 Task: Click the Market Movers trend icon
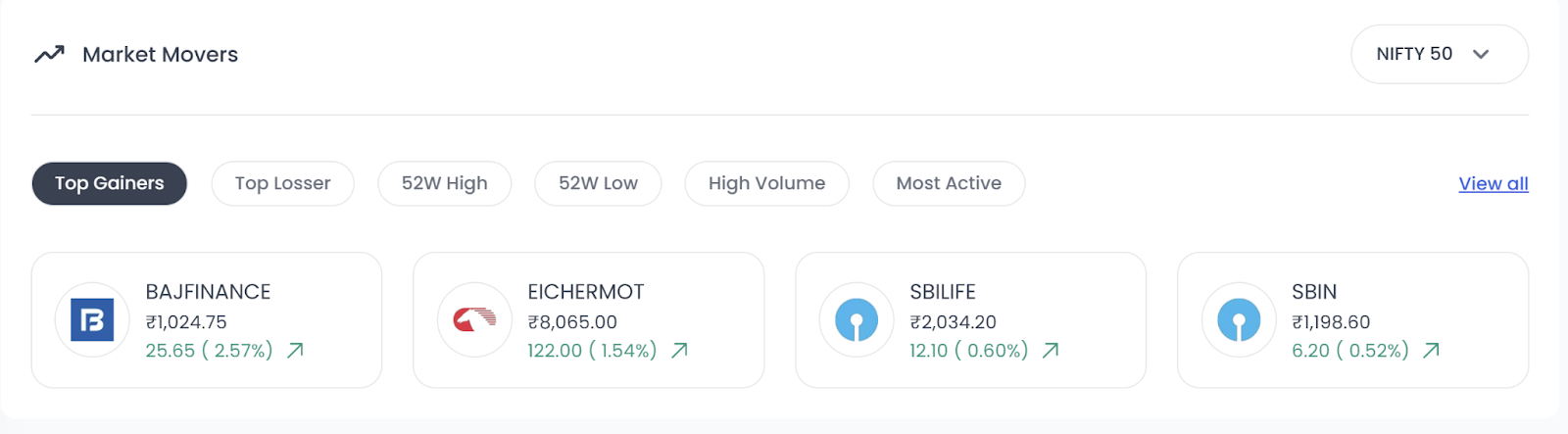coord(49,54)
